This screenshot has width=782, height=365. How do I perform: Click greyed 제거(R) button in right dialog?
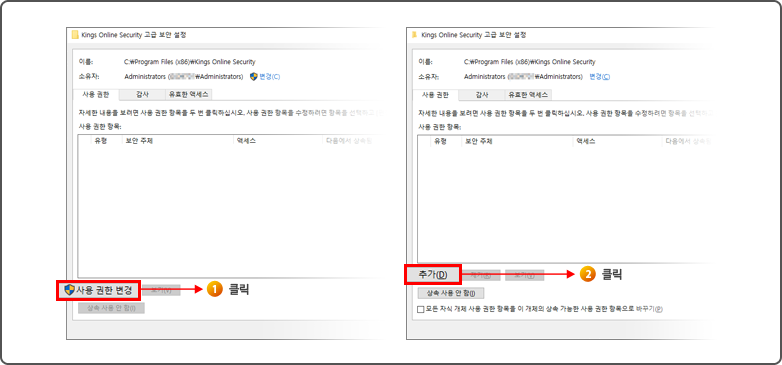pos(481,275)
